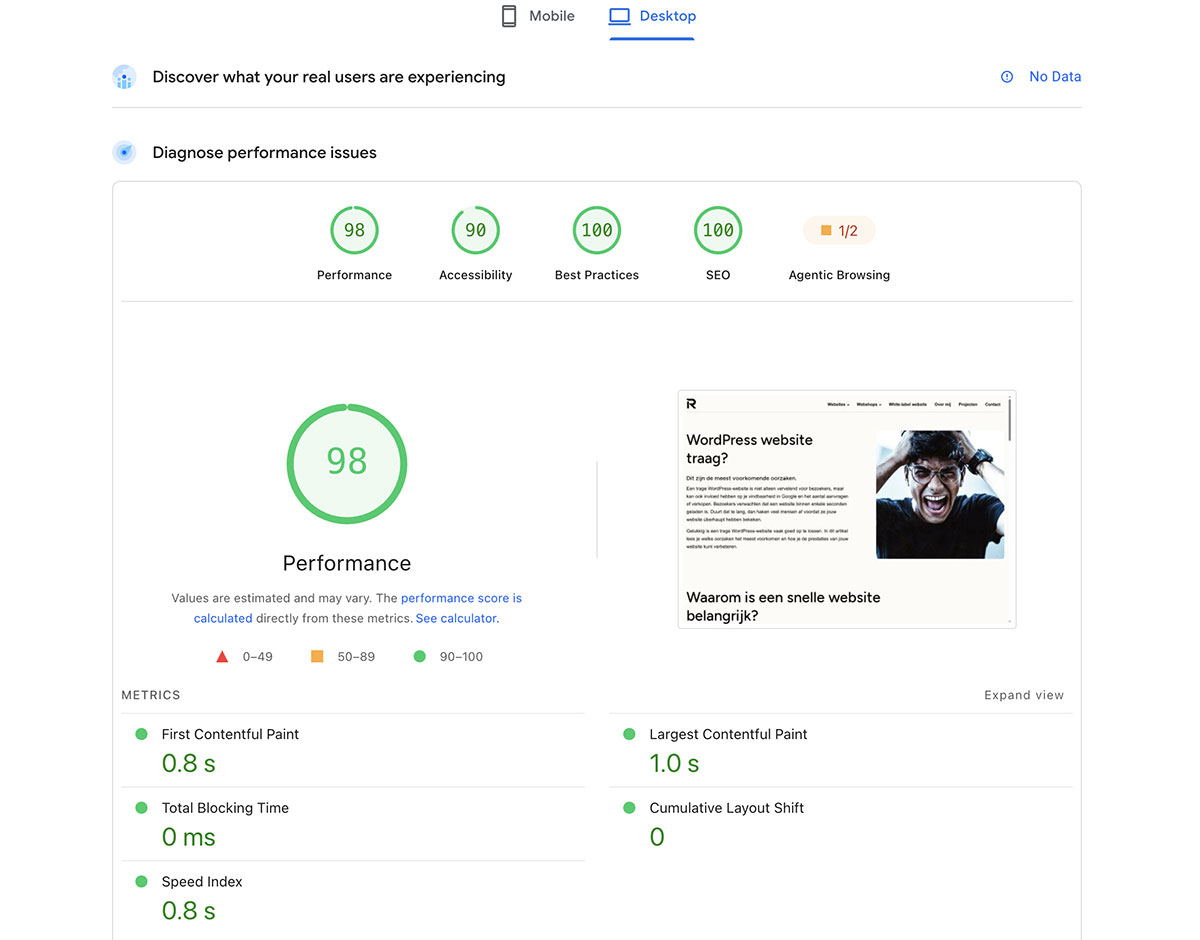
Task: Click the real users experience icon
Action: [124, 77]
